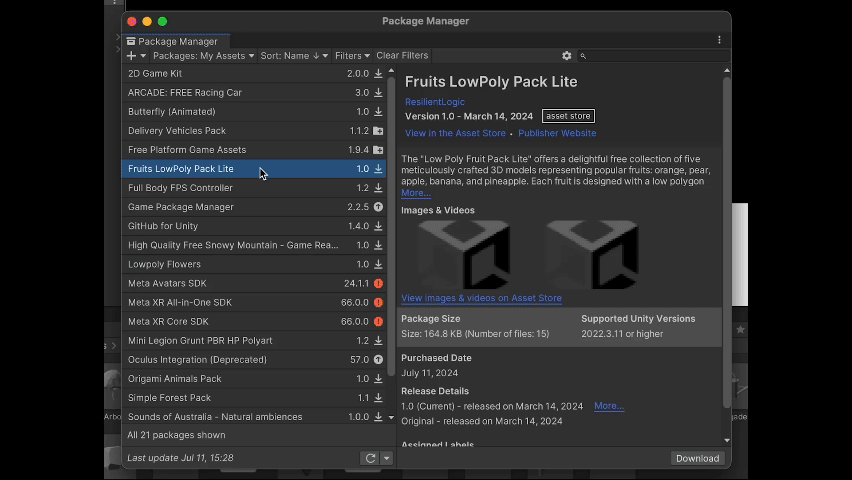
Task: Click import icon for Delivery Vehicles Pack
Action: click(x=378, y=131)
